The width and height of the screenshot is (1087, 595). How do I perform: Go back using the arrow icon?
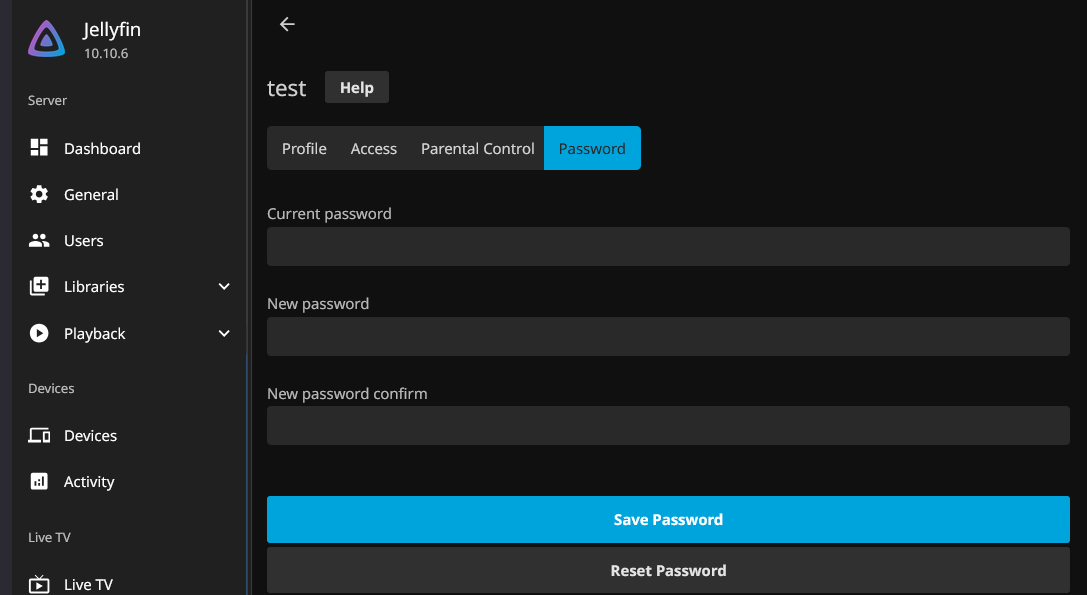click(287, 24)
